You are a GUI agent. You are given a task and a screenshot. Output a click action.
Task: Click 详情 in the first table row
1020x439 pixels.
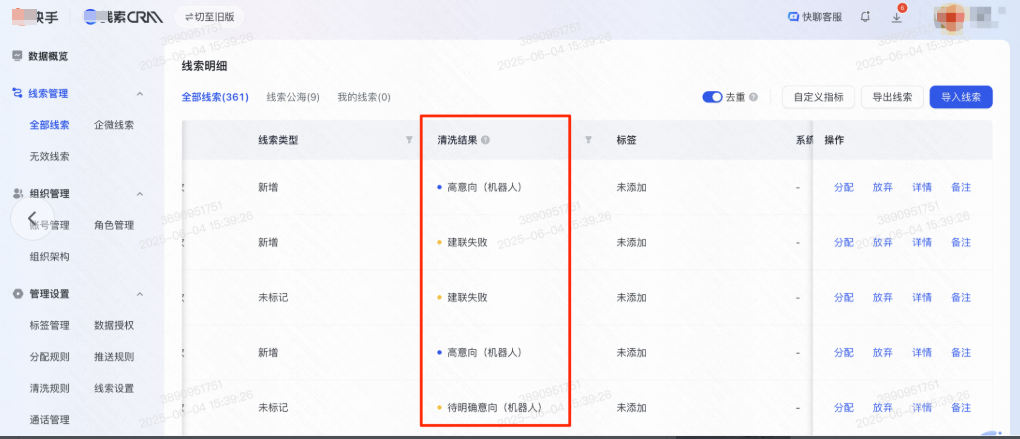[x=922, y=187]
